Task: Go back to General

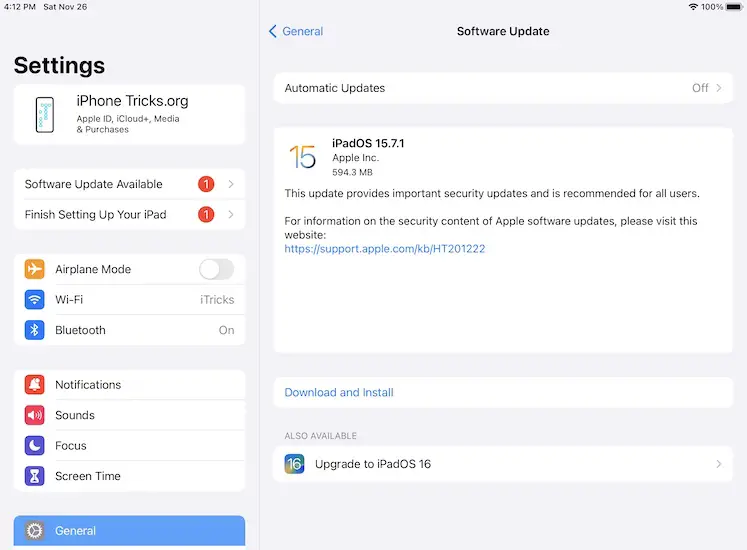Action: pyautogui.click(x=295, y=31)
